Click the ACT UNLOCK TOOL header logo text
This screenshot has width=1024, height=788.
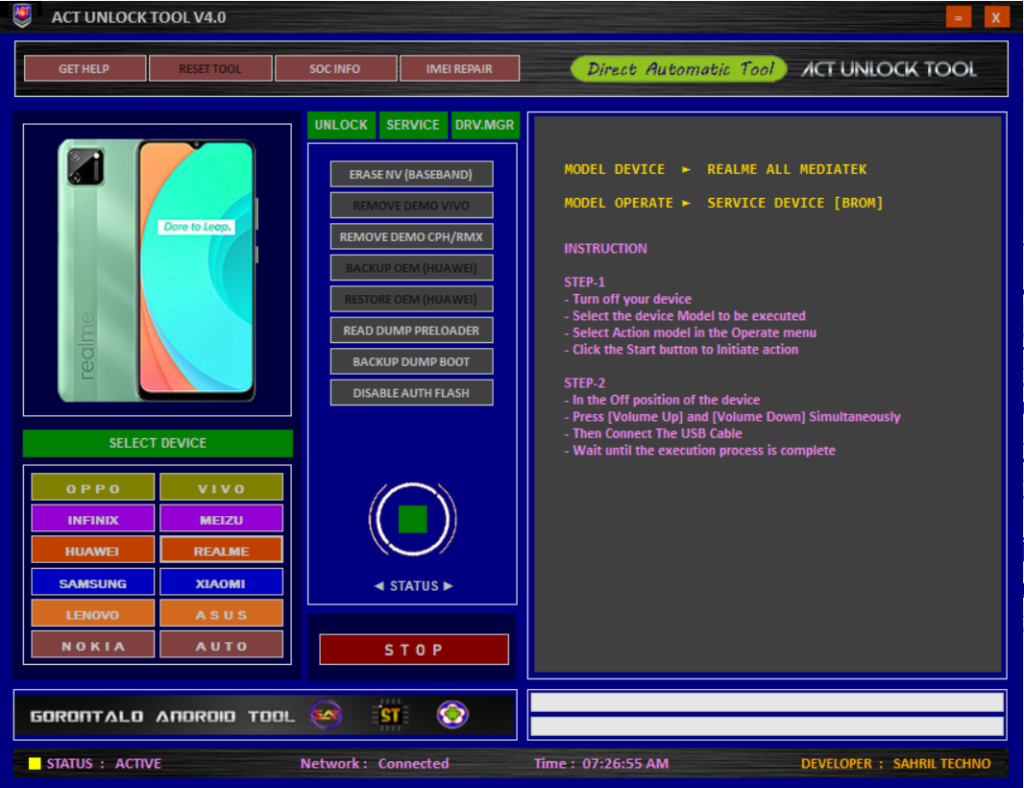[x=889, y=69]
